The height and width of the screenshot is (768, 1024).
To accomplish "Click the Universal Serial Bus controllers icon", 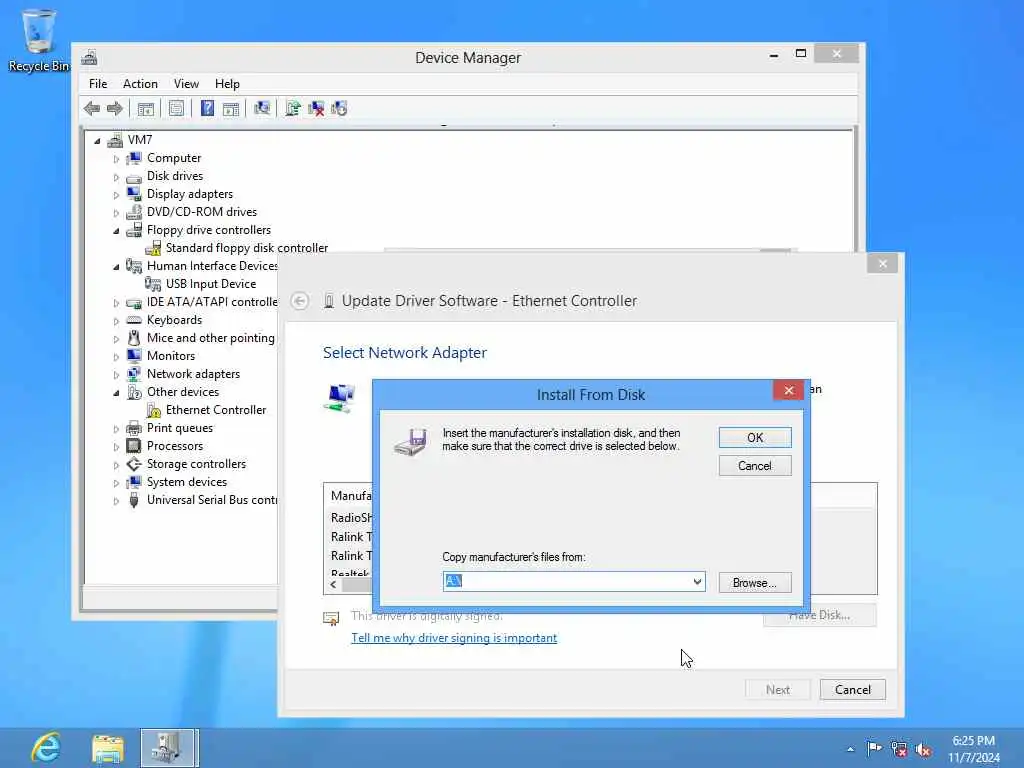I will pos(134,500).
